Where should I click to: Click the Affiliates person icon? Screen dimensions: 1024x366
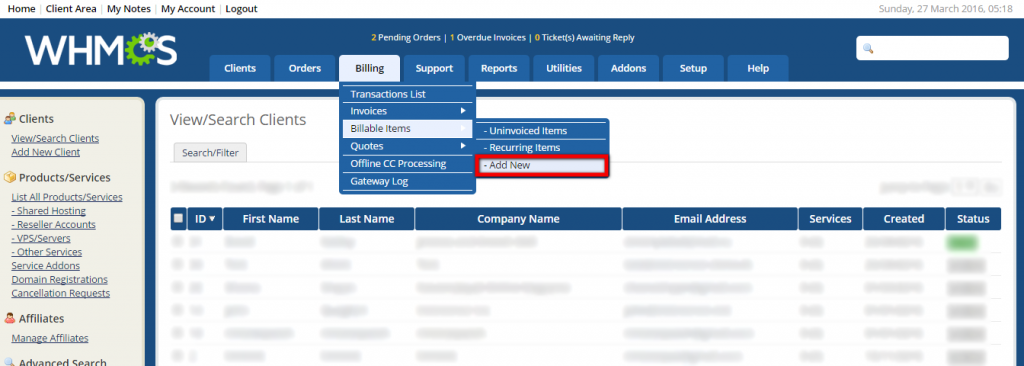coord(10,318)
